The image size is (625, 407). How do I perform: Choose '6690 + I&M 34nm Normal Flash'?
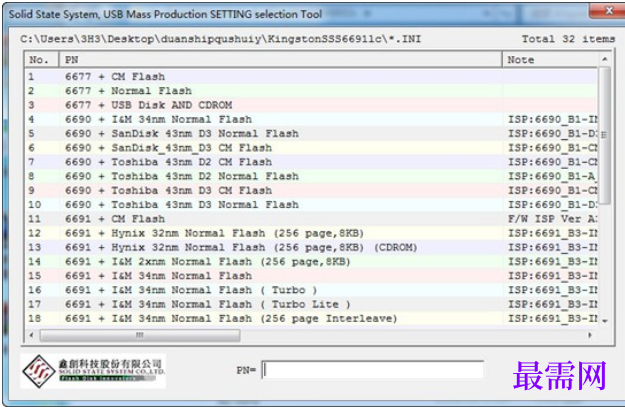(x=311, y=119)
